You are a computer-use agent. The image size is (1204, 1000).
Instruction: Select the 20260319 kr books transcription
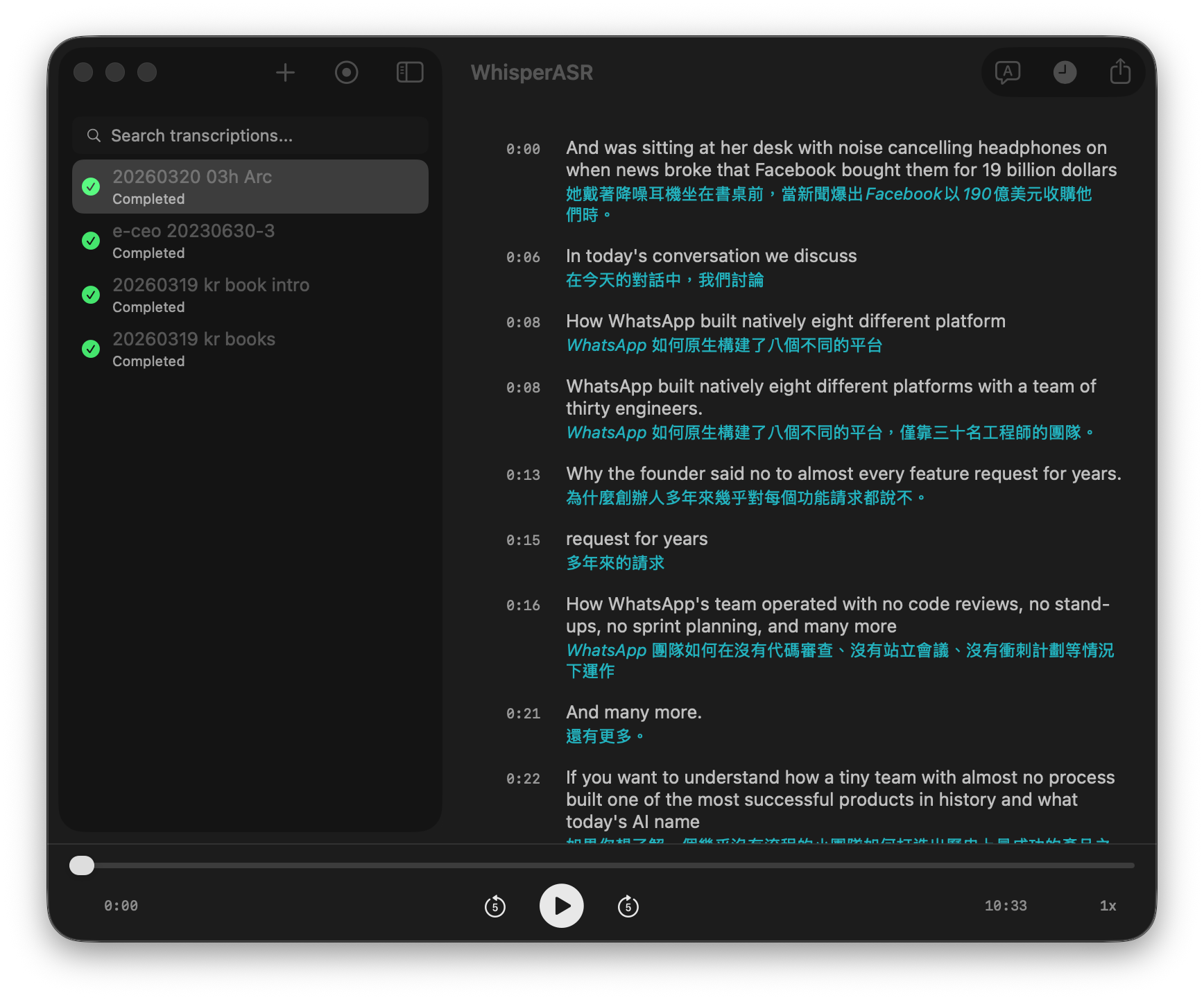pyautogui.click(x=250, y=349)
